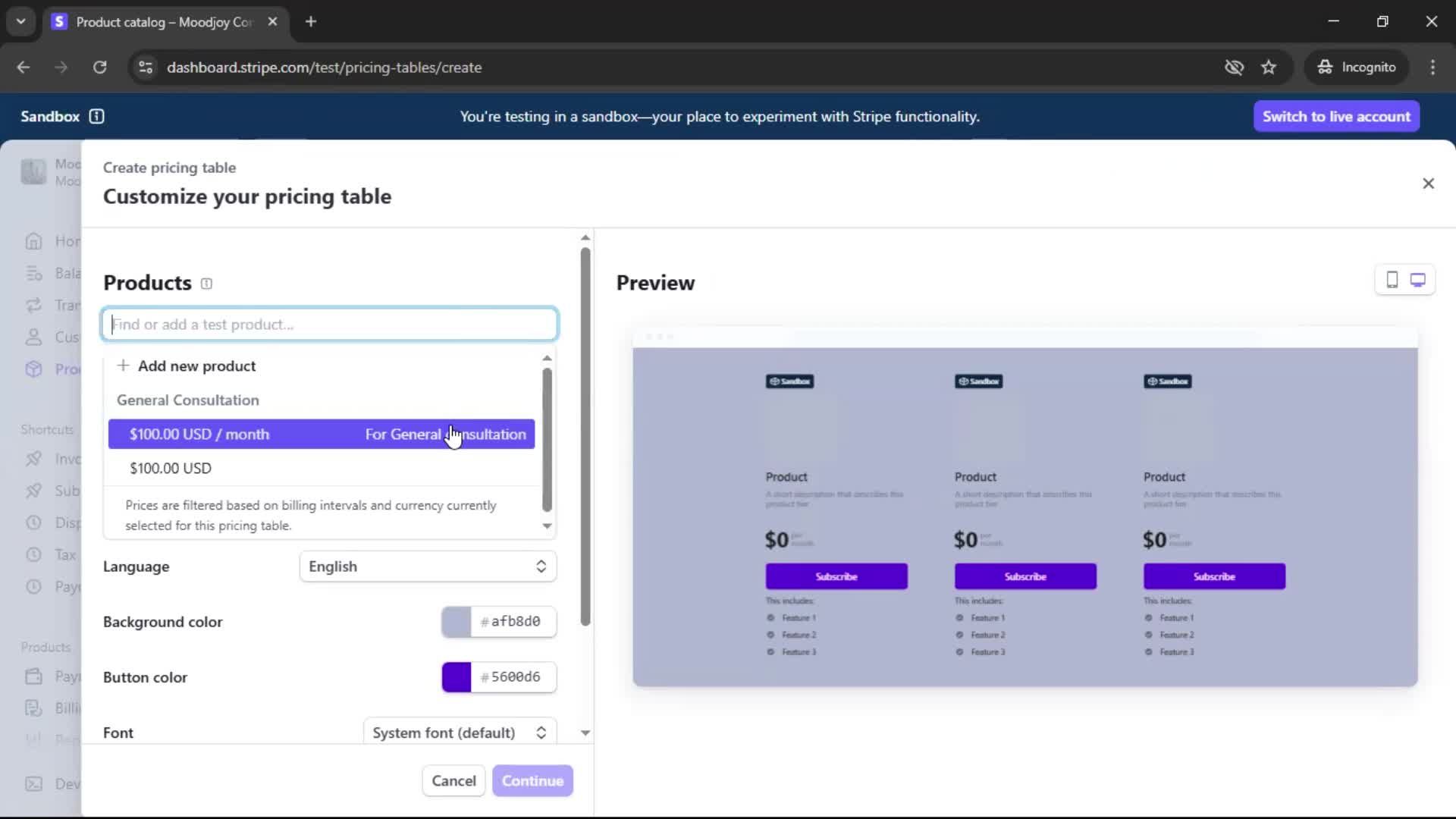Bookmark this page with star icon

point(1269,67)
